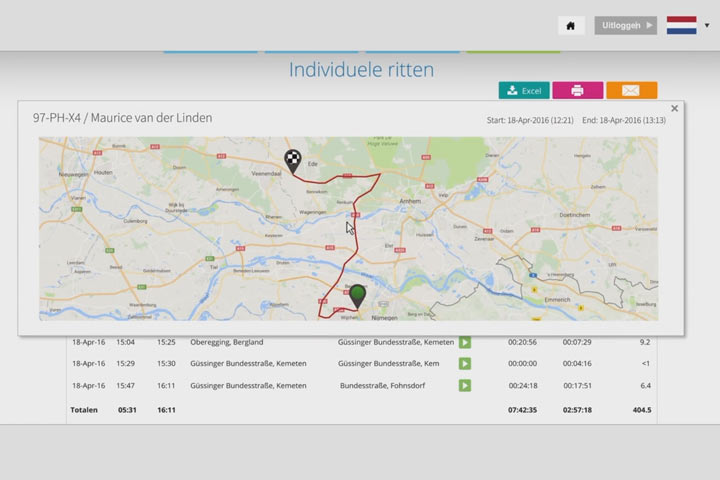Image resolution: width=720 pixels, height=480 pixels.
Task: Click Doetinchem label on the map
Action: click(585, 214)
